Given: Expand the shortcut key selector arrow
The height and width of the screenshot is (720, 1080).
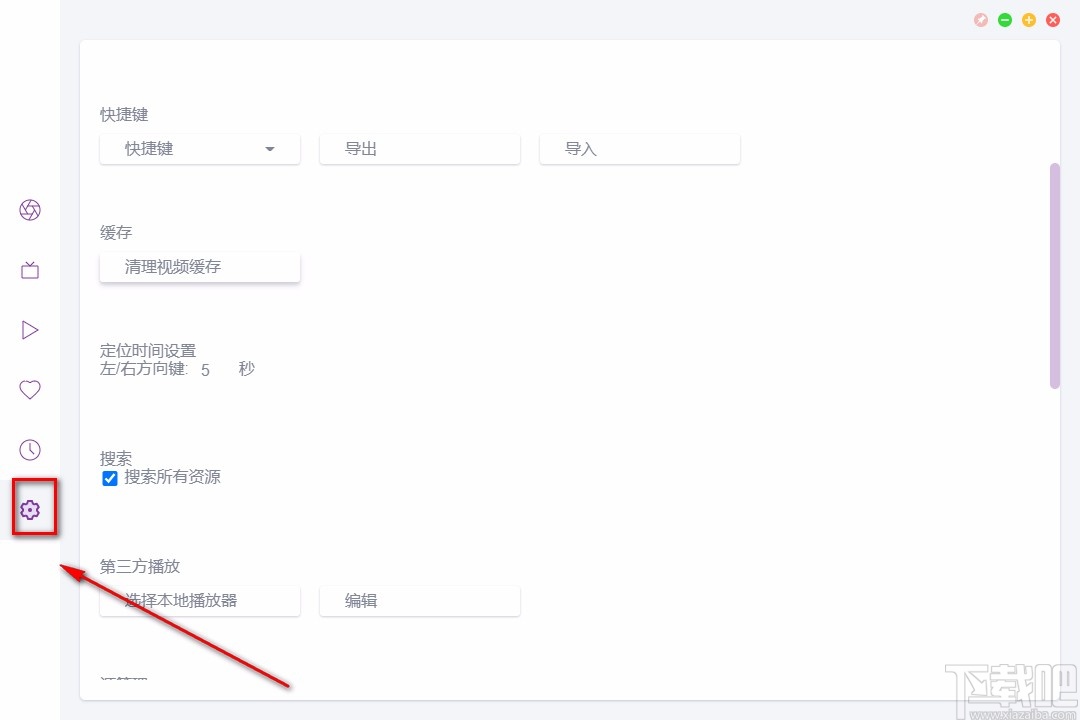Looking at the screenshot, I should [270, 148].
